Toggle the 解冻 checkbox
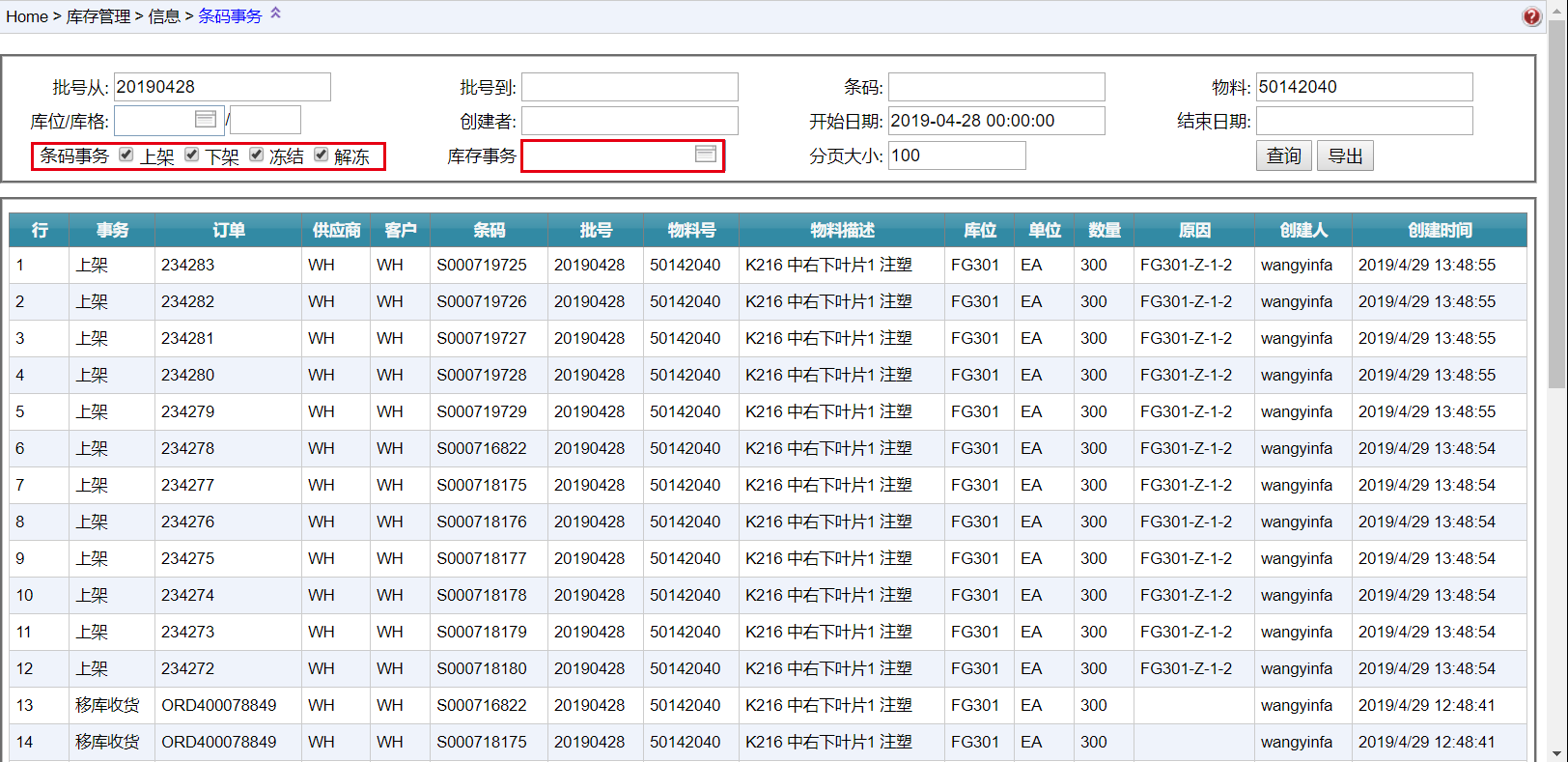The width and height of the screenshot is (1568, 762). (x=322, y=155)
